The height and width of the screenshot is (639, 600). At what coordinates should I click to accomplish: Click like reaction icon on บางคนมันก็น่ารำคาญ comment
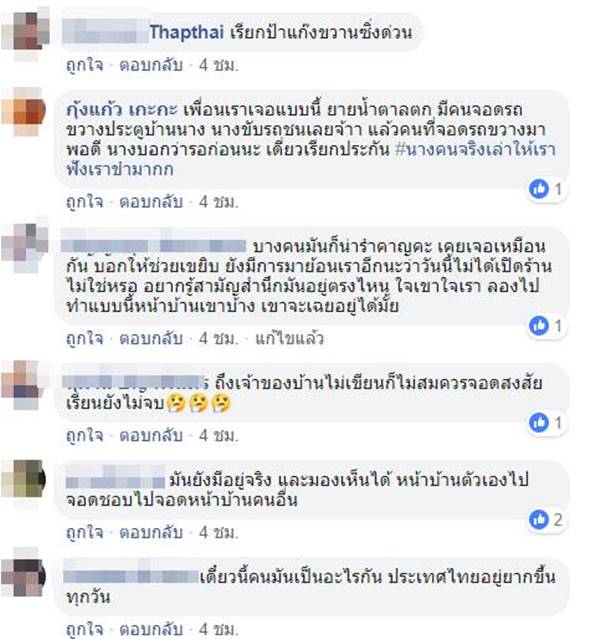coord(539,326)
